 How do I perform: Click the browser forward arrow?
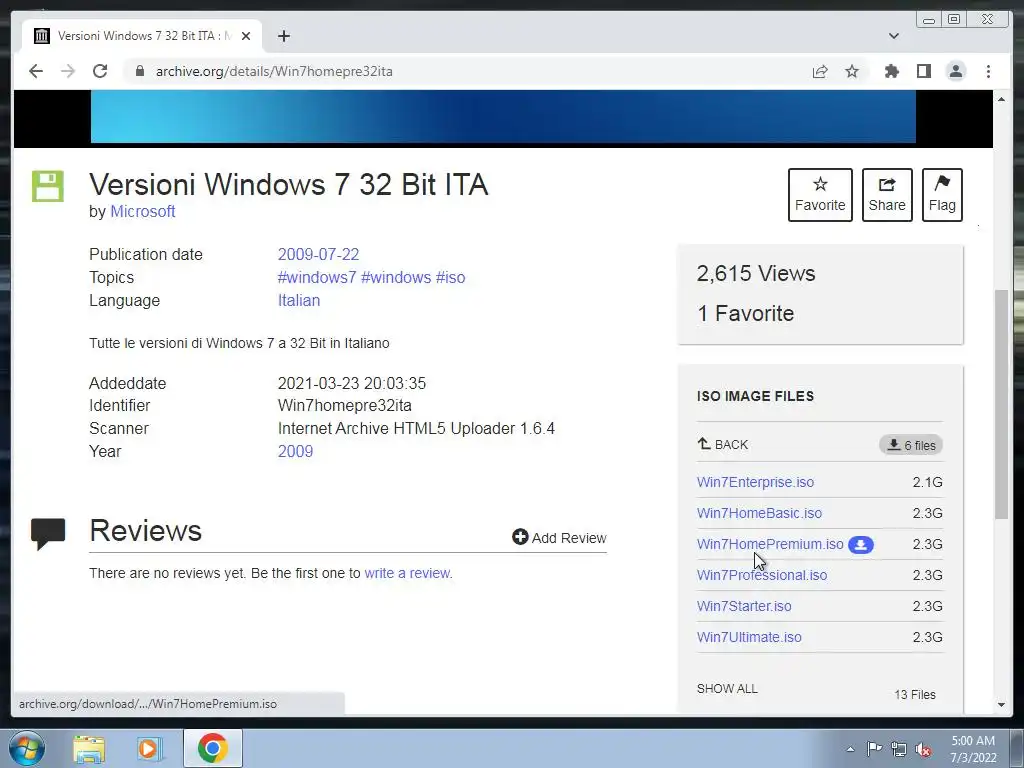(68, 71)
